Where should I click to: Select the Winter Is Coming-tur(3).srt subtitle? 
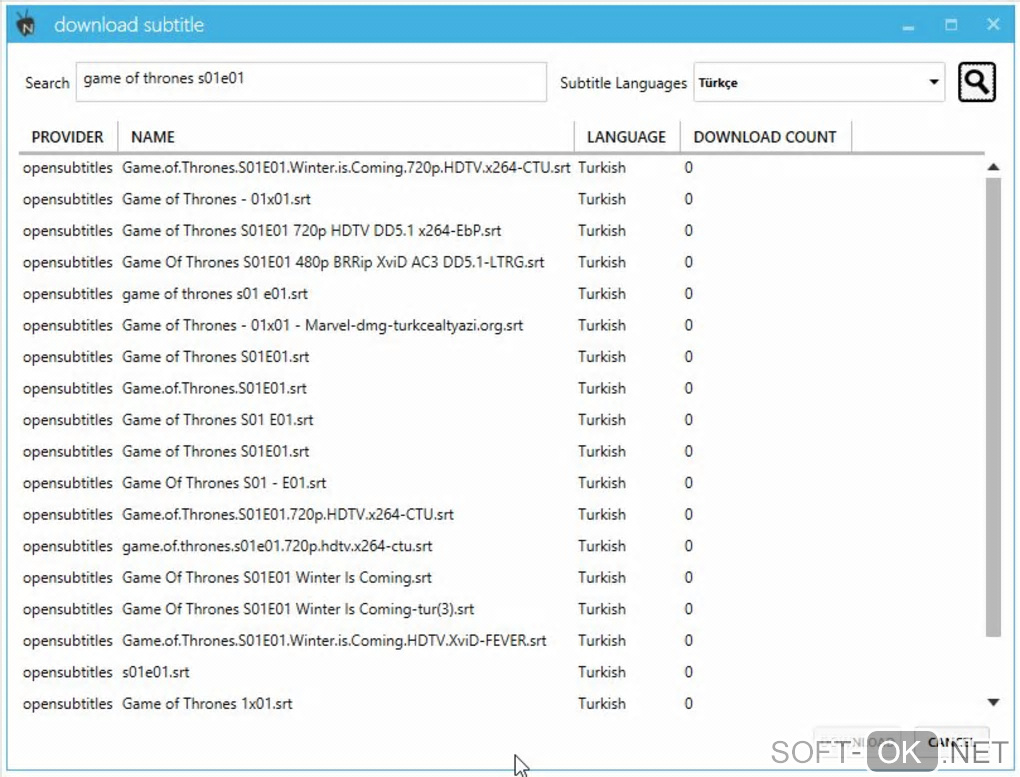coord(298,609)
